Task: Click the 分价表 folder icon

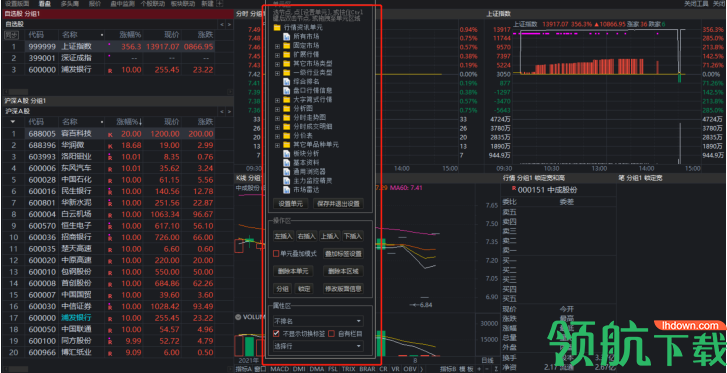Action: 286,135
